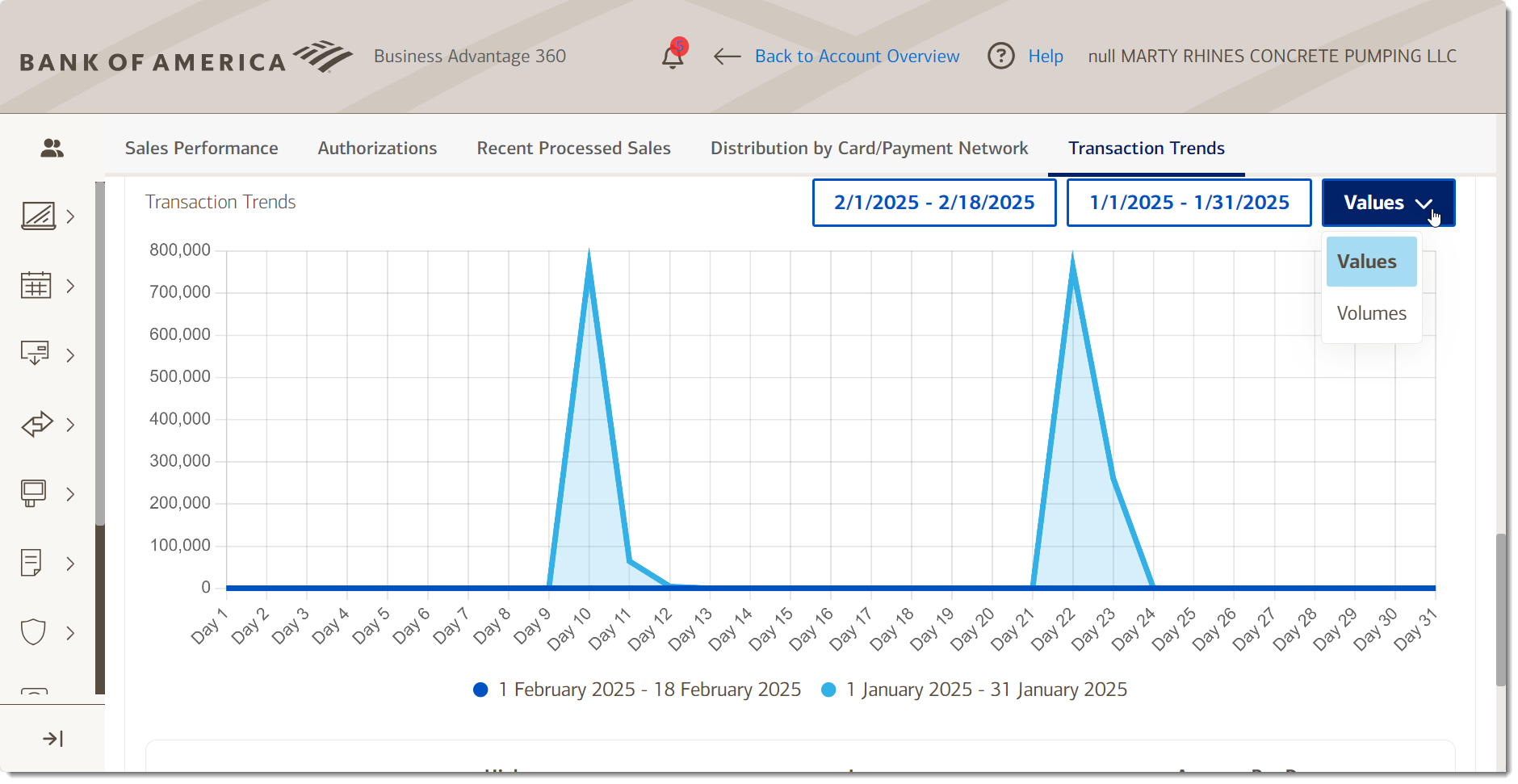The image size is (1518, 784).
Task: Open the Values dropdown button
Action: (x=1386, y=203)
